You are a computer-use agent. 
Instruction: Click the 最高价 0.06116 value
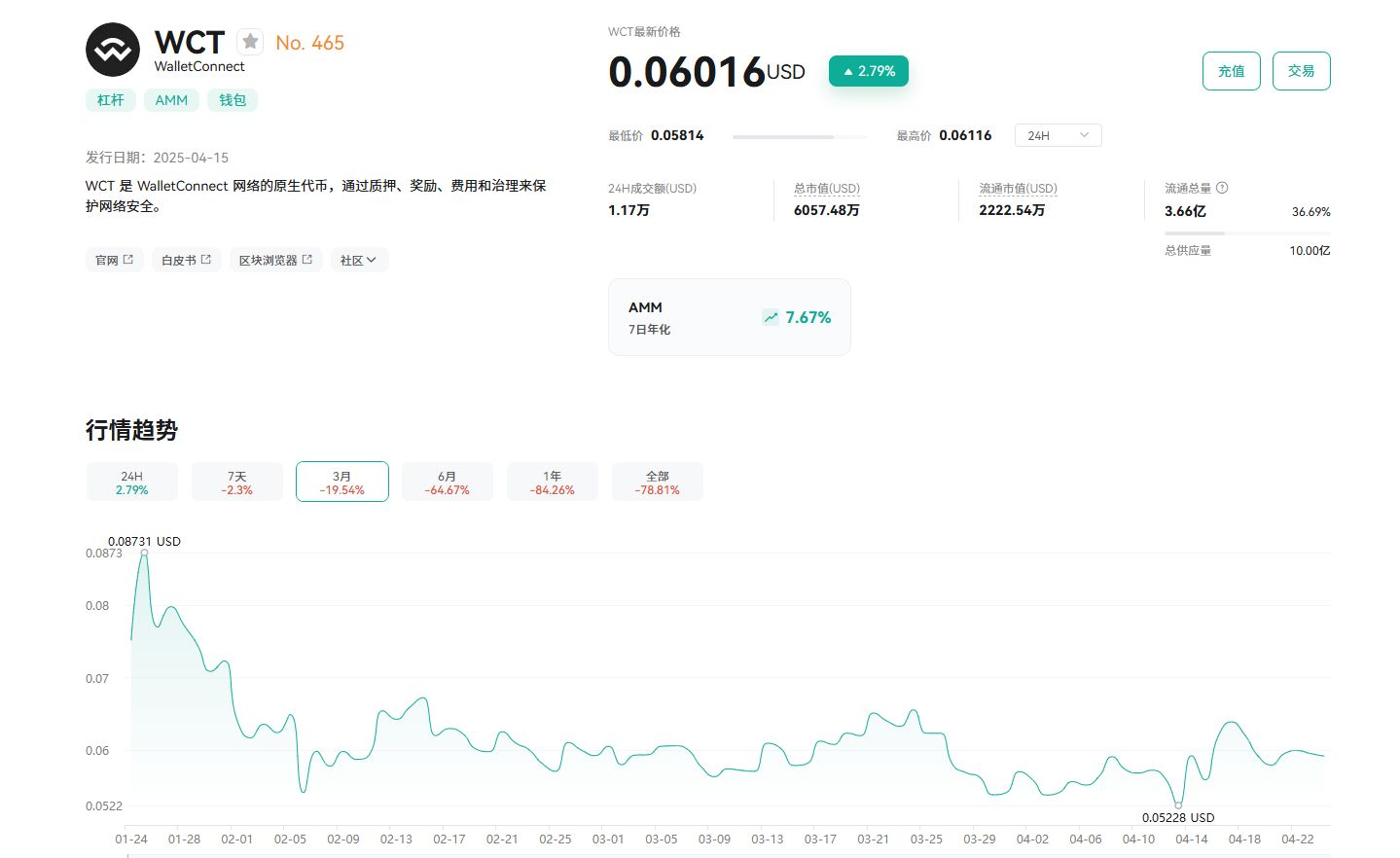(x=965, y=135)
